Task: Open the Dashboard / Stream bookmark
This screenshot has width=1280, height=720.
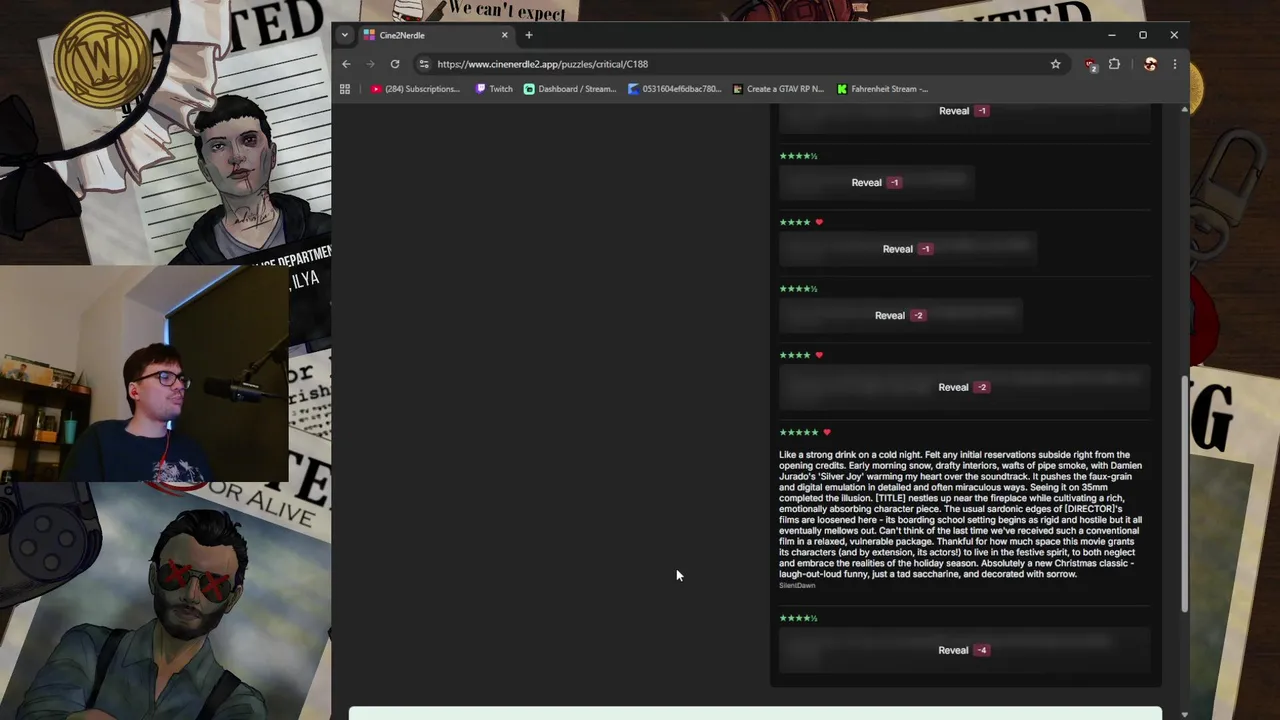Action: [x=570, y=89]
